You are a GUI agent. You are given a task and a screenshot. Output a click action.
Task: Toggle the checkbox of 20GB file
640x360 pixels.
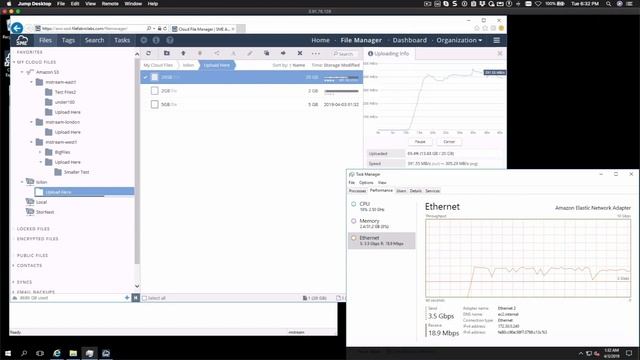click(x=154, y=77)
